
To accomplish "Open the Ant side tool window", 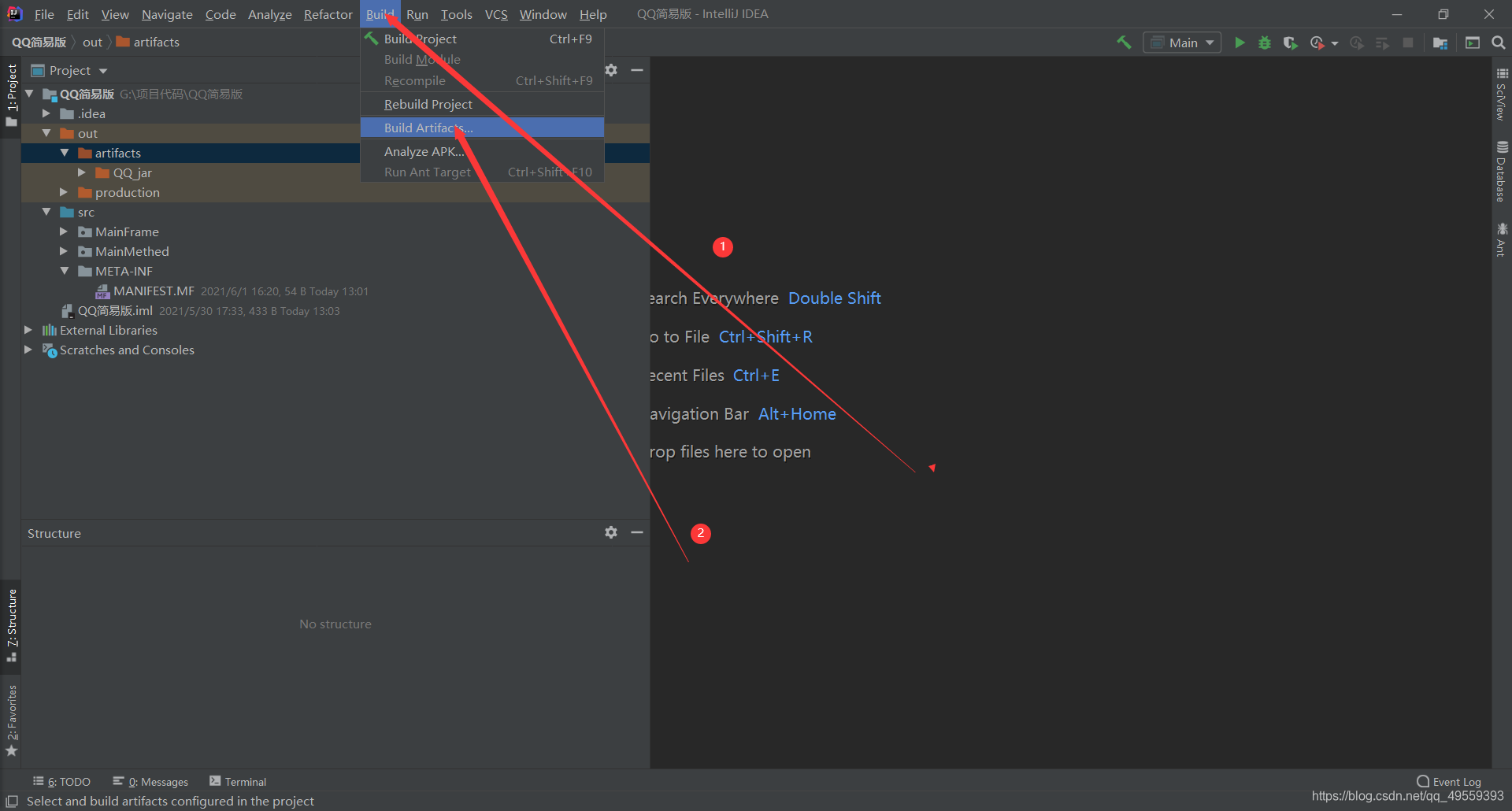I will pos(1502,239).
